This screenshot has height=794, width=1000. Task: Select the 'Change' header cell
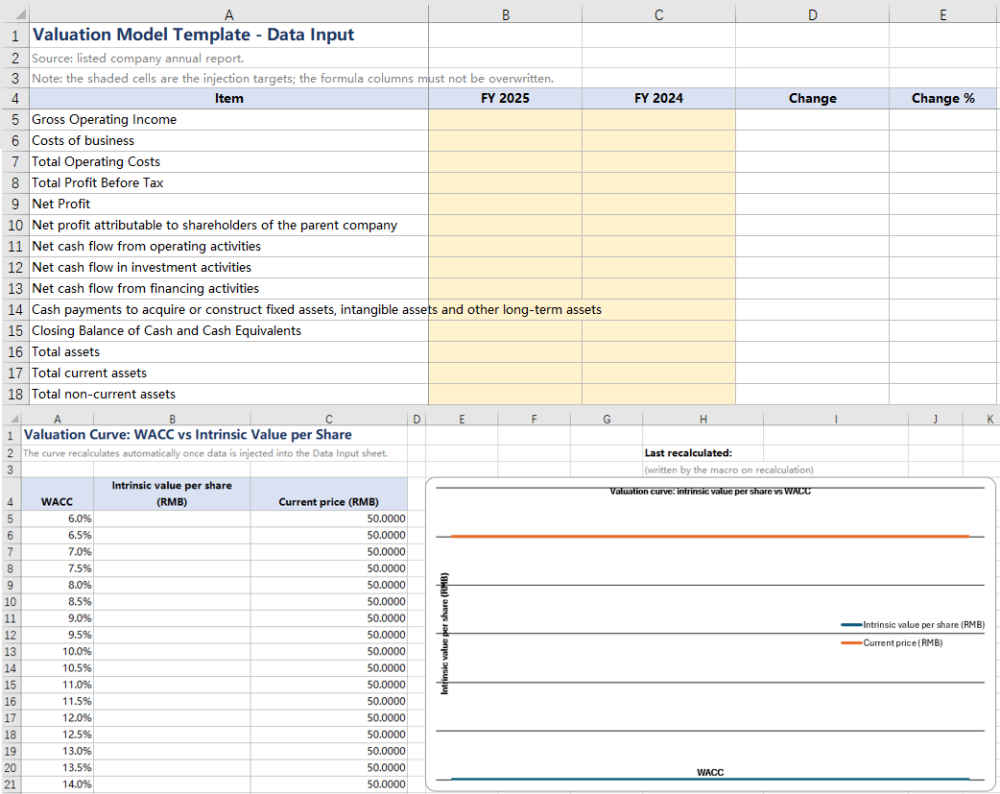pos(812,98)
